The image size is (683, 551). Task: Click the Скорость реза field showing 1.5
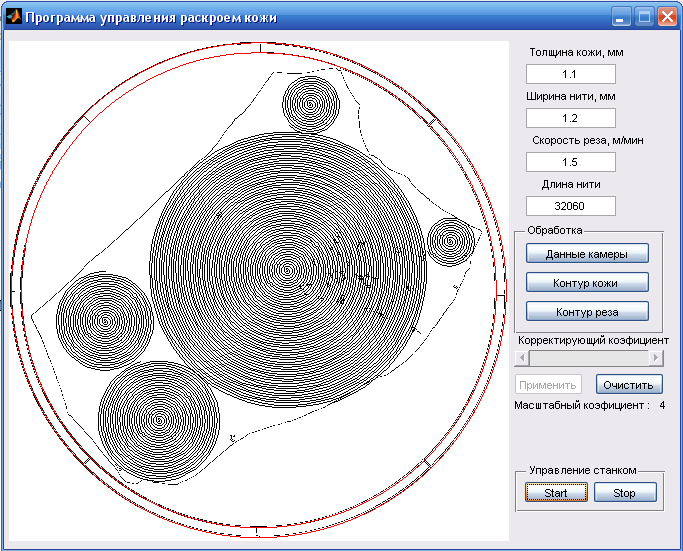(x=570, y=162)
